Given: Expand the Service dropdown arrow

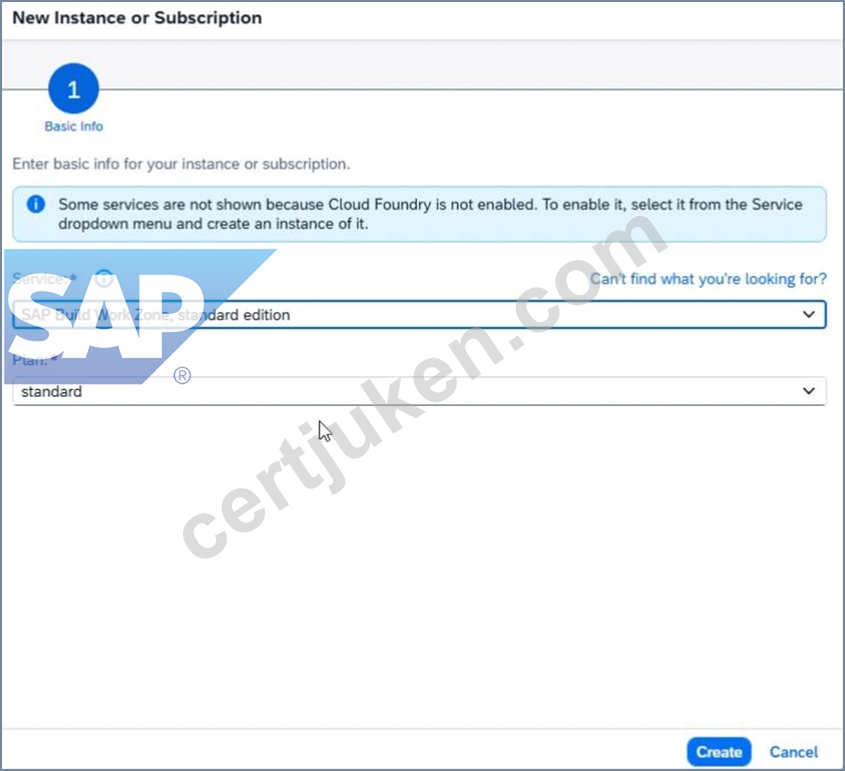Looking at the screenshot, I should pyautogui.click(x=808, y=314).
